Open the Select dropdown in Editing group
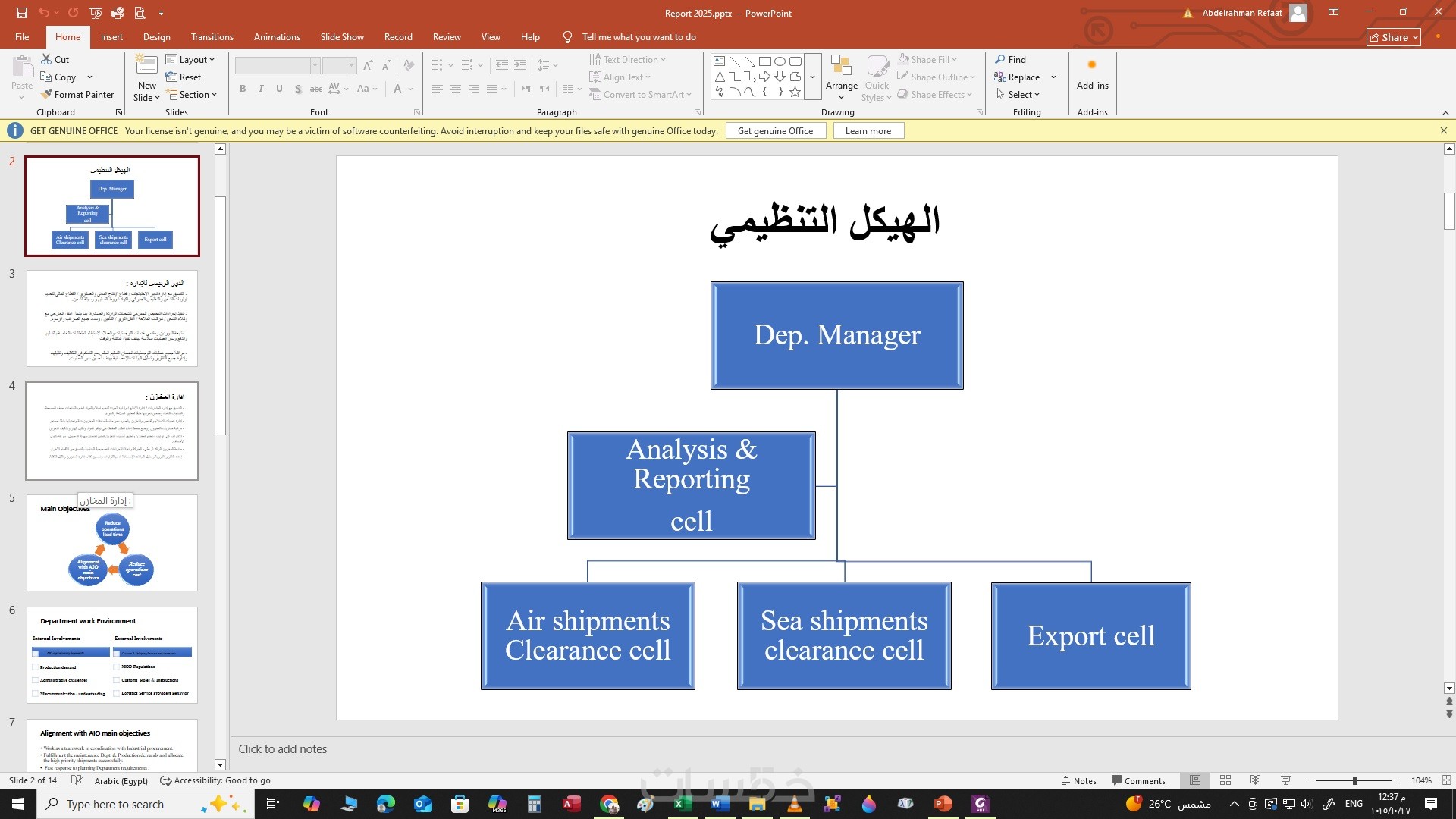The height and width of the screenshot is (819, 1456). coord(1018,95)
